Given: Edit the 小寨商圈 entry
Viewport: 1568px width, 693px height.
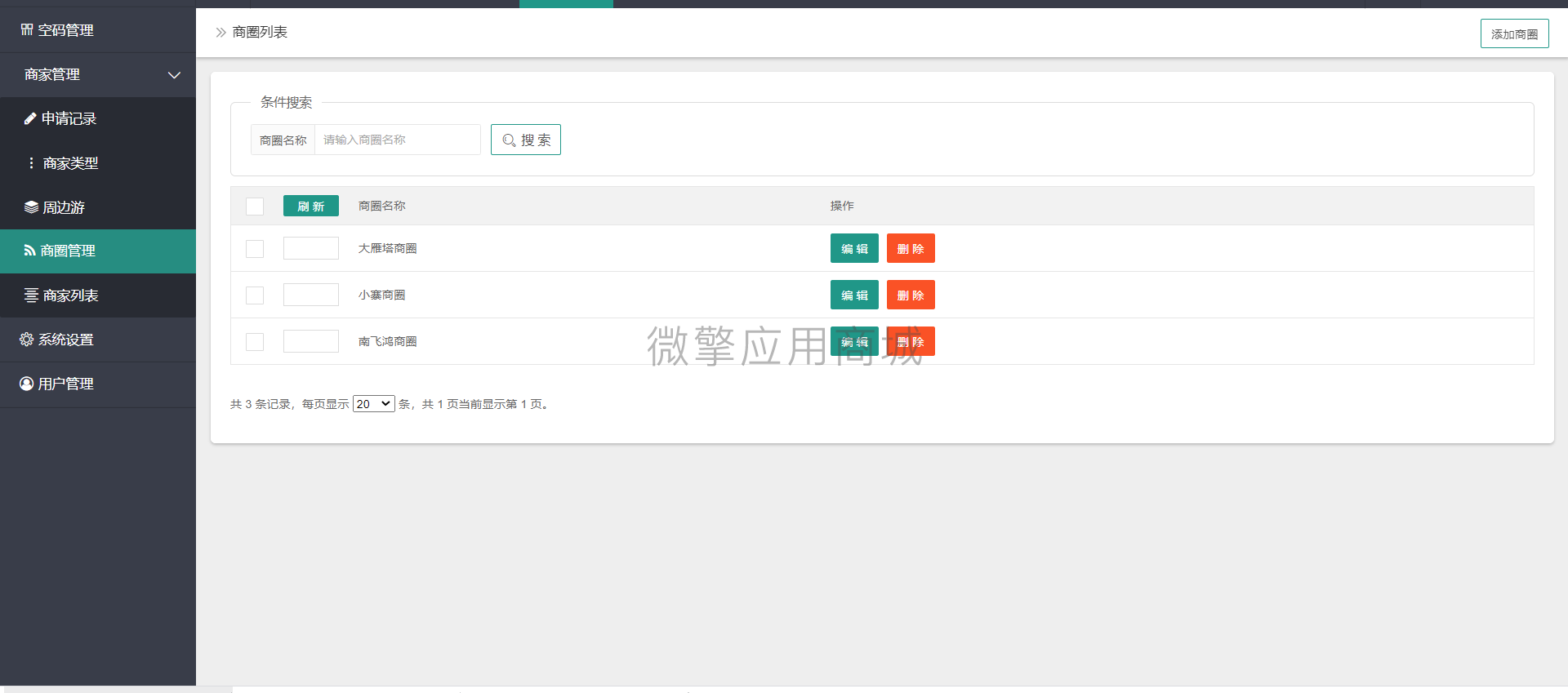Looking at the screenshot, I should (x=854, y=295).
